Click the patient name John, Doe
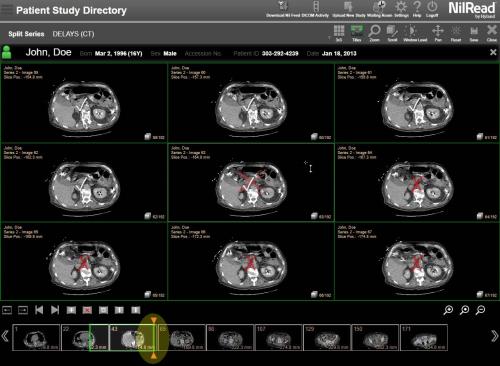Screen dimensions: 500x366 point(48,52)
